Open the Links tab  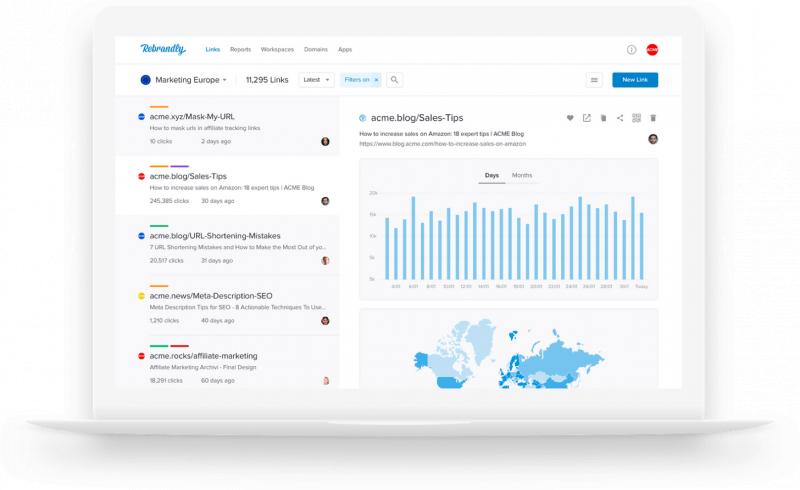click(213, 50)
